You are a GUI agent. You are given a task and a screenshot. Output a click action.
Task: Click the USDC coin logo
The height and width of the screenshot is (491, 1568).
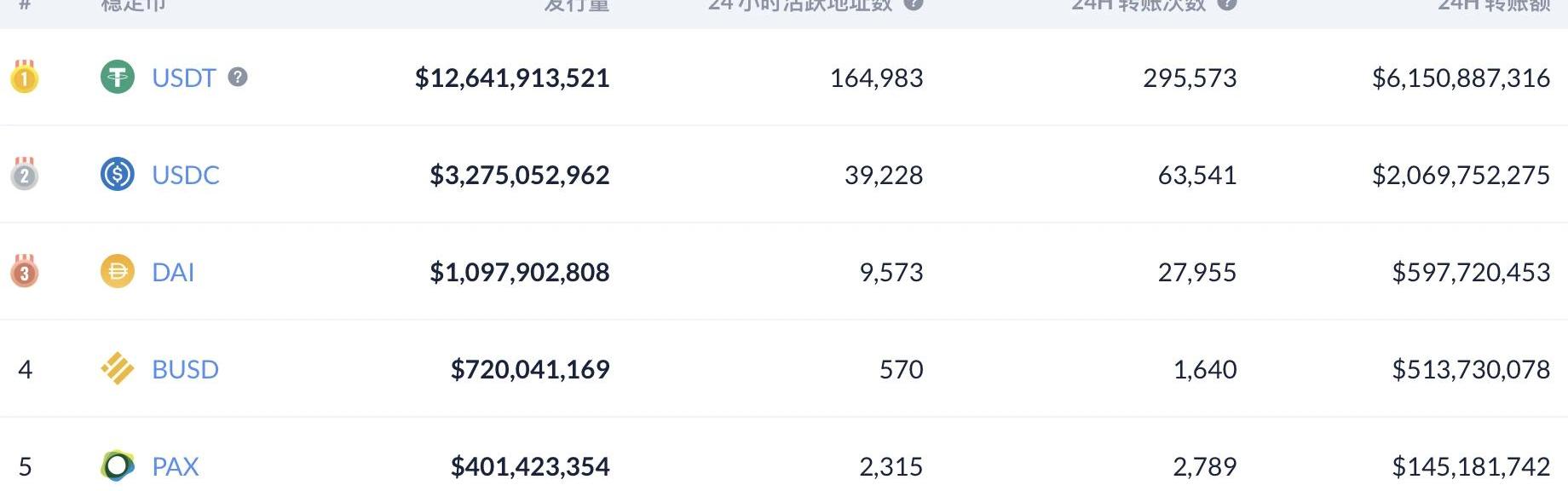[x=118, y=175]
